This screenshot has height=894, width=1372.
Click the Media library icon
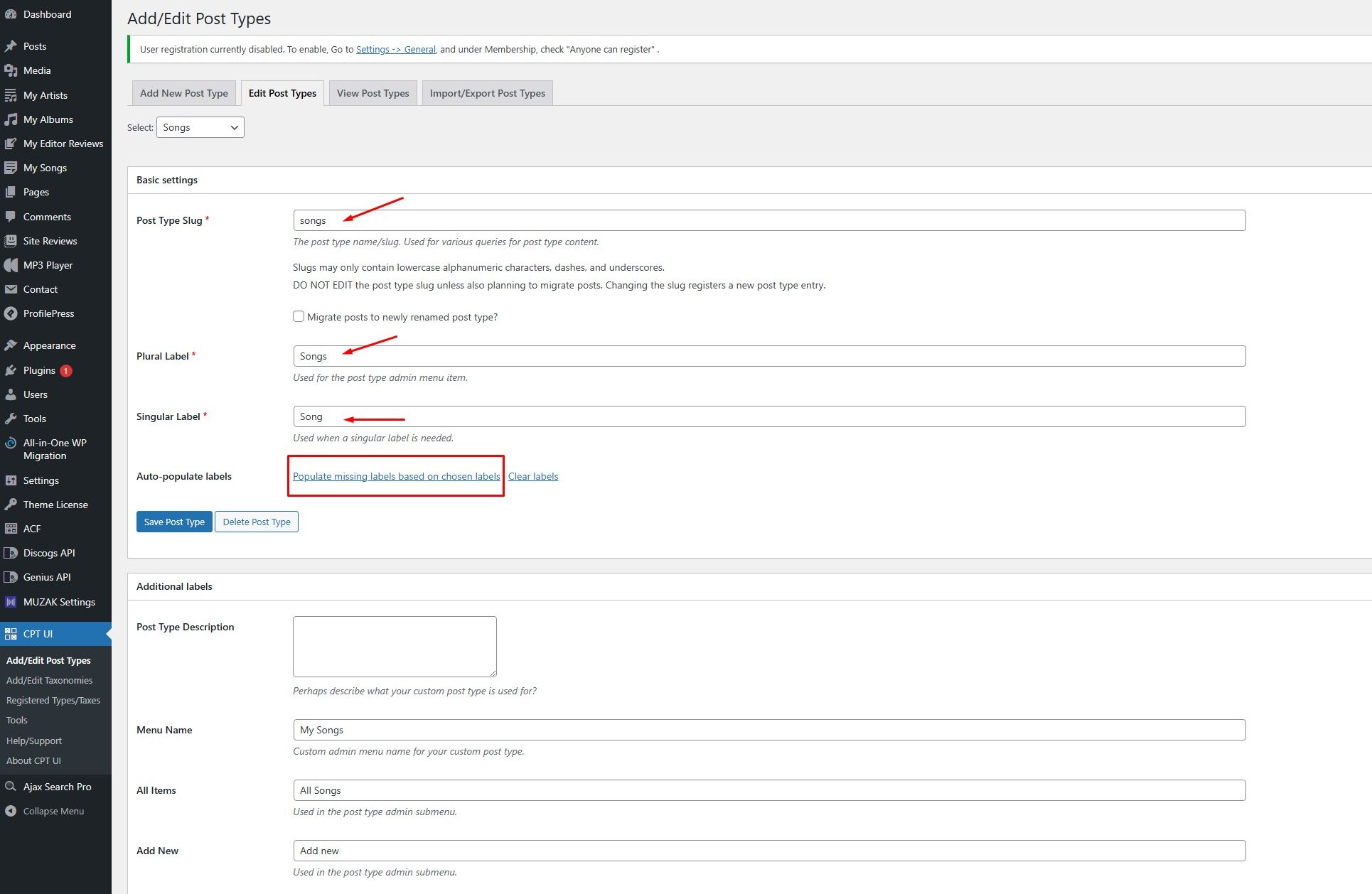tap(11, 70)
